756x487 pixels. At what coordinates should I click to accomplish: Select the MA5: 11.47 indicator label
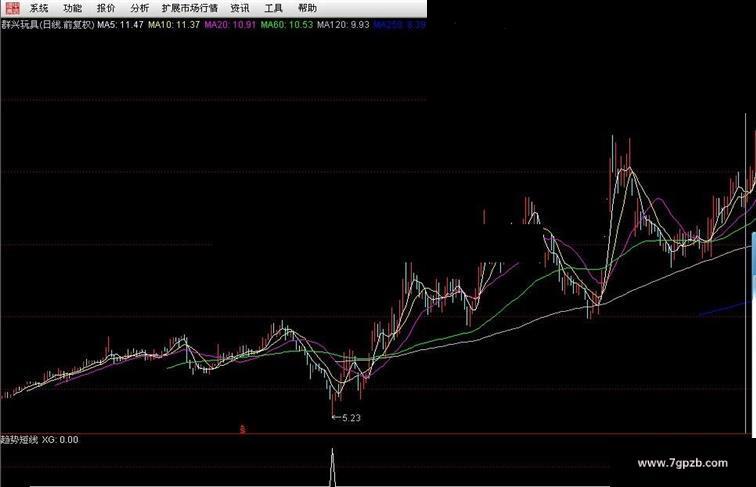[x=121, y=25]
